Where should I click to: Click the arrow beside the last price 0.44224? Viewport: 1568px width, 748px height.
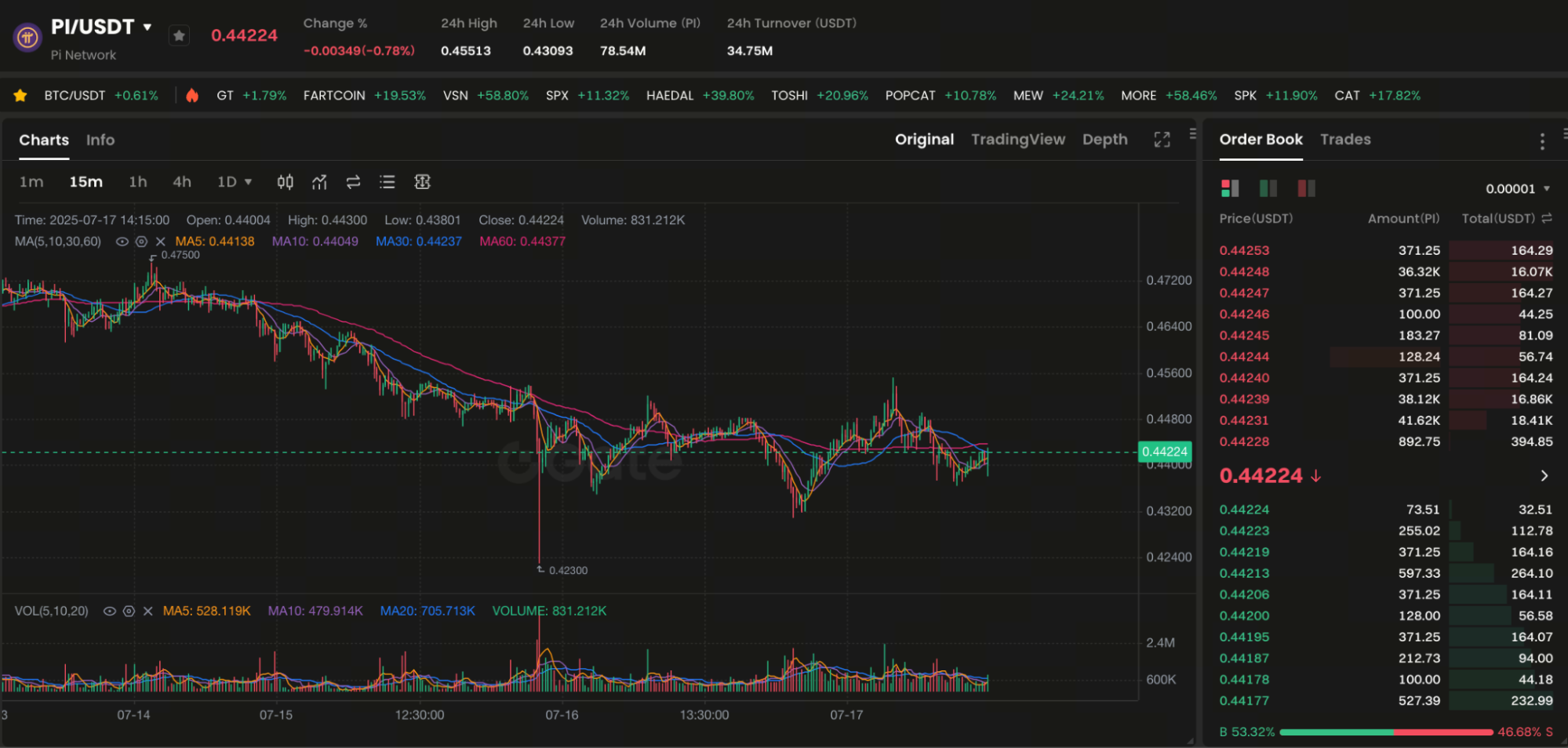coord(1544,476)
